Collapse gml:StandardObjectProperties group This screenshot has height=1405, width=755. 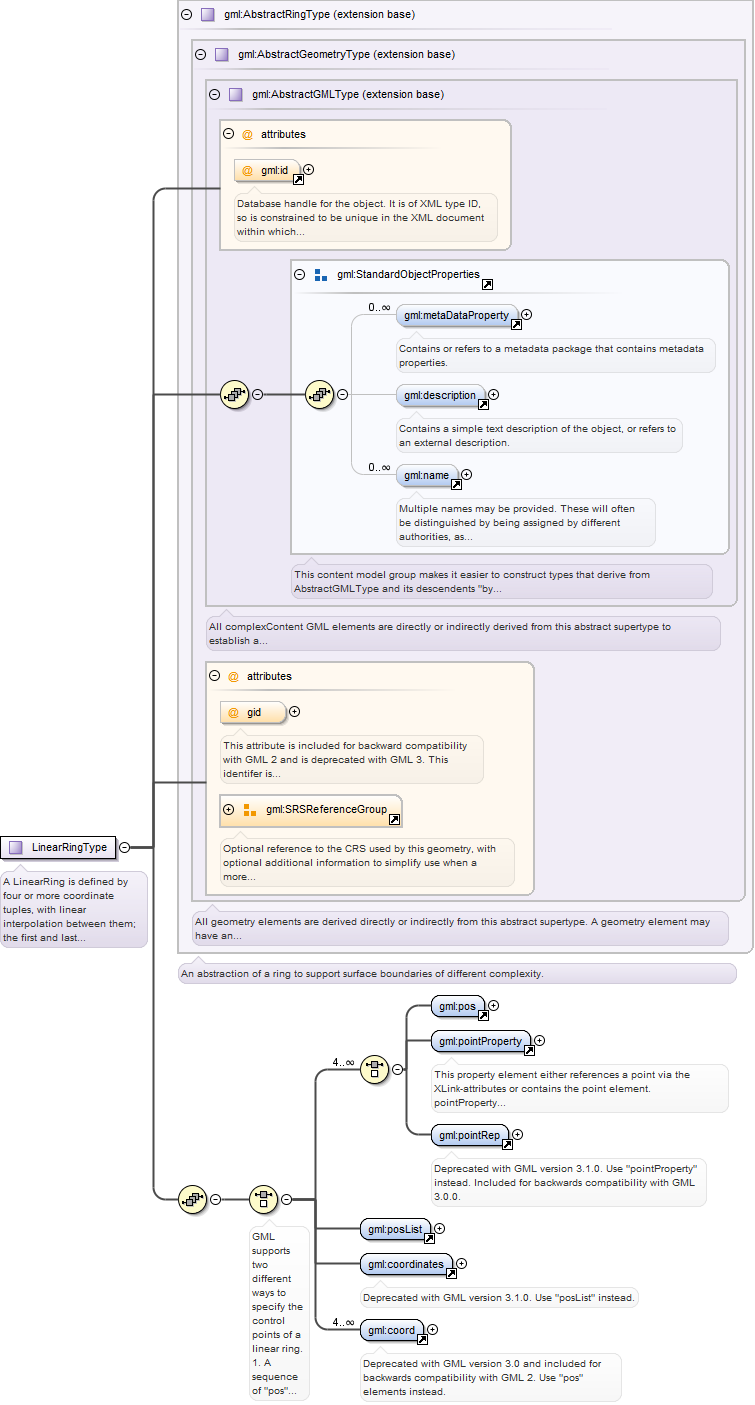click(299, 274)
